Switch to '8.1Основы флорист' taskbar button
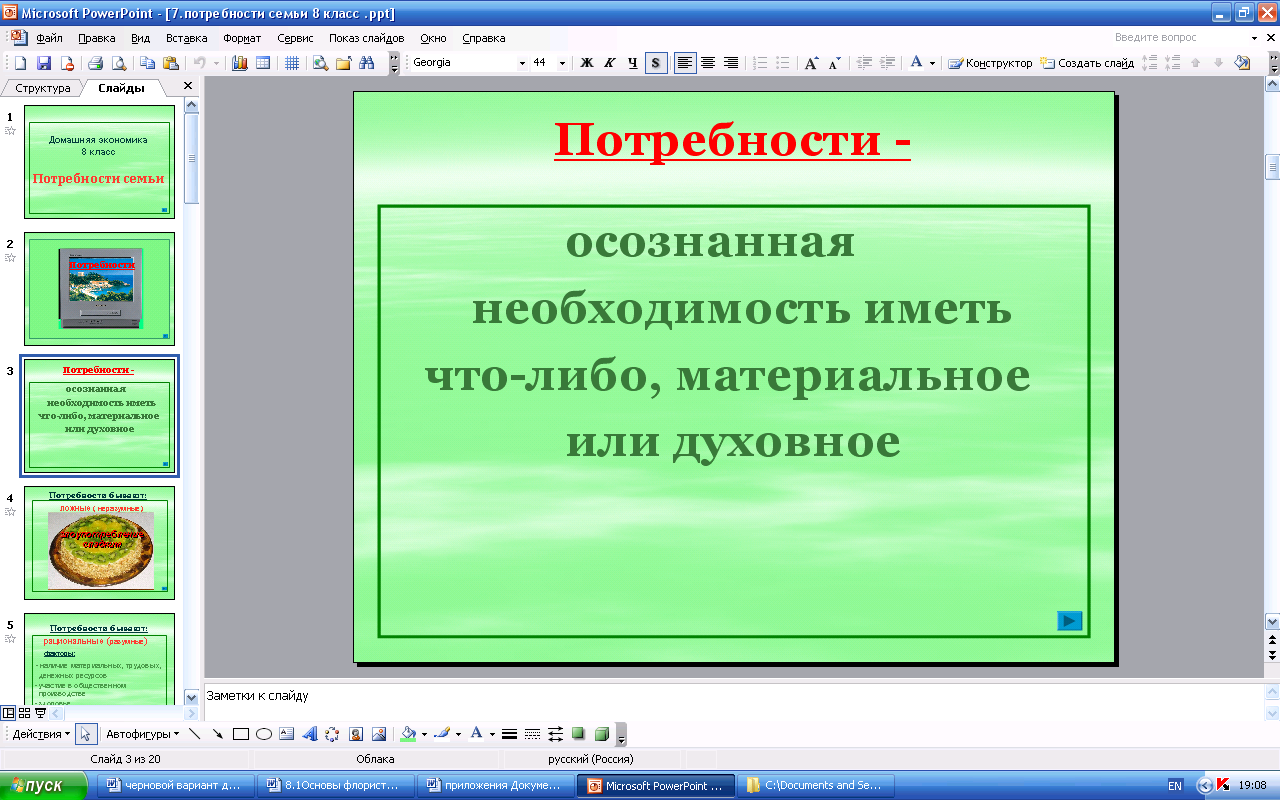Screen dimensions: 1280x800 (334, 786)
